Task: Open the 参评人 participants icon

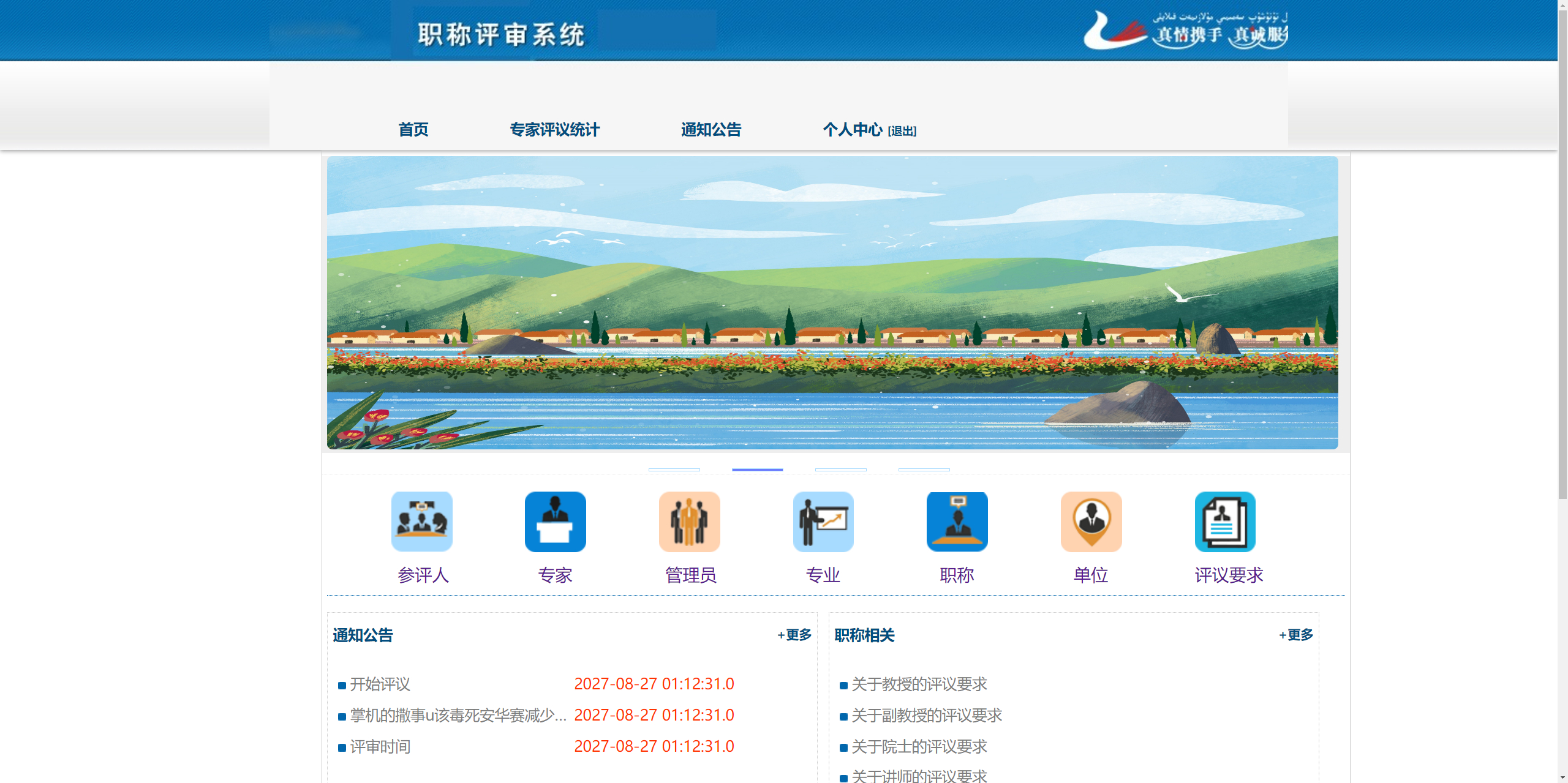Action: pos(421,522)
